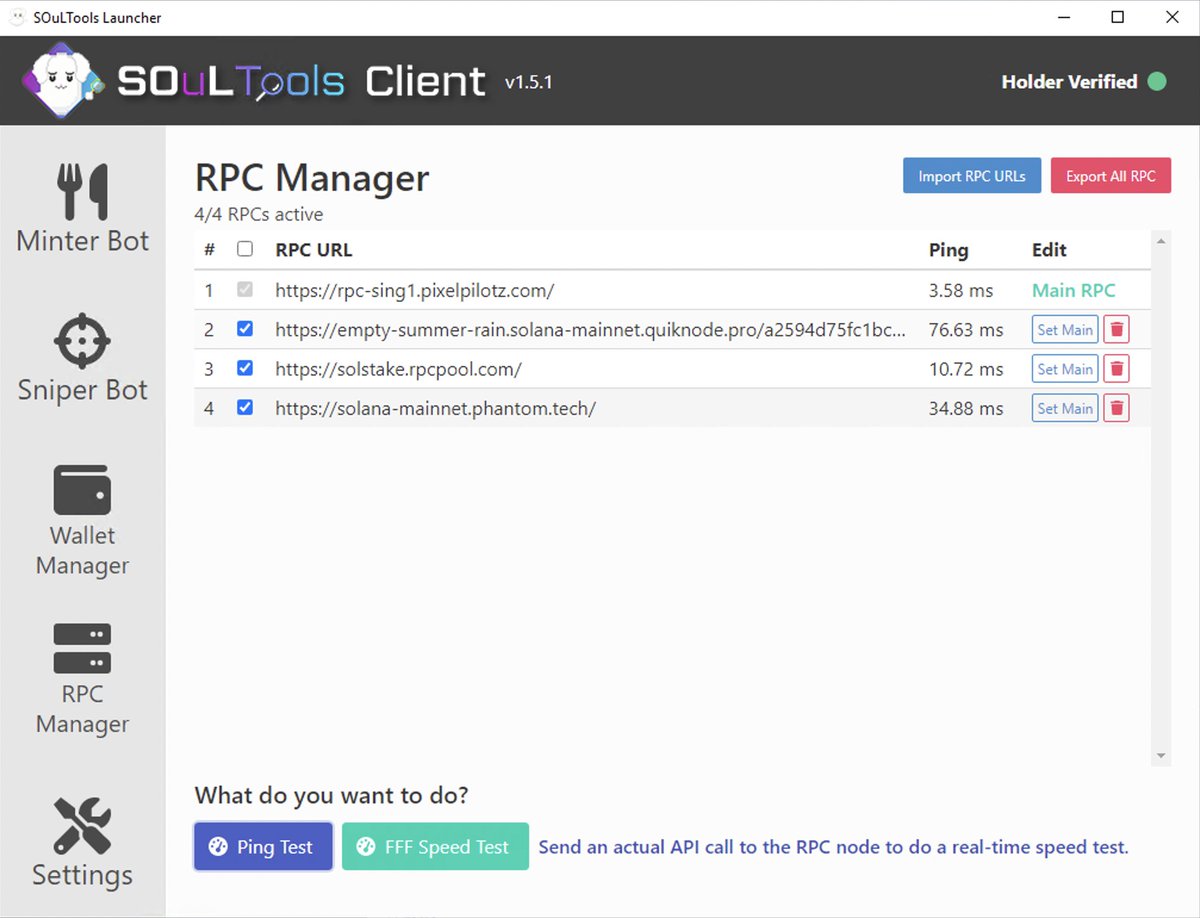Click scrollbar up arrow of RPC table
Screen dimensions: 1200x918
(1161, 241)
